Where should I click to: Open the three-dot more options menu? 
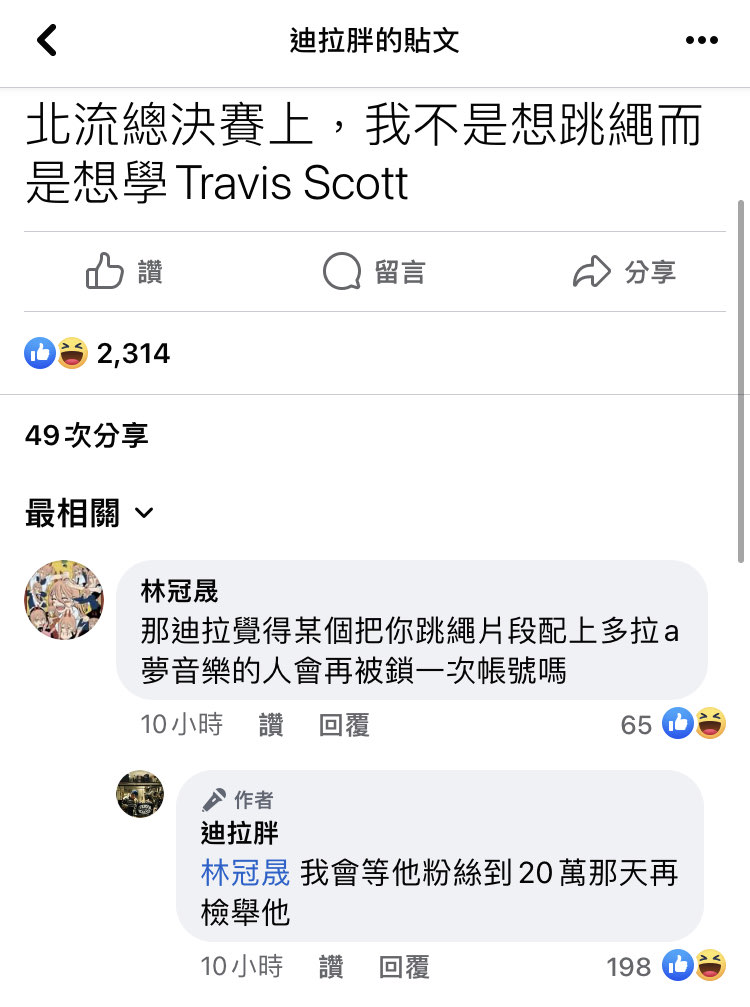(701, 40)
